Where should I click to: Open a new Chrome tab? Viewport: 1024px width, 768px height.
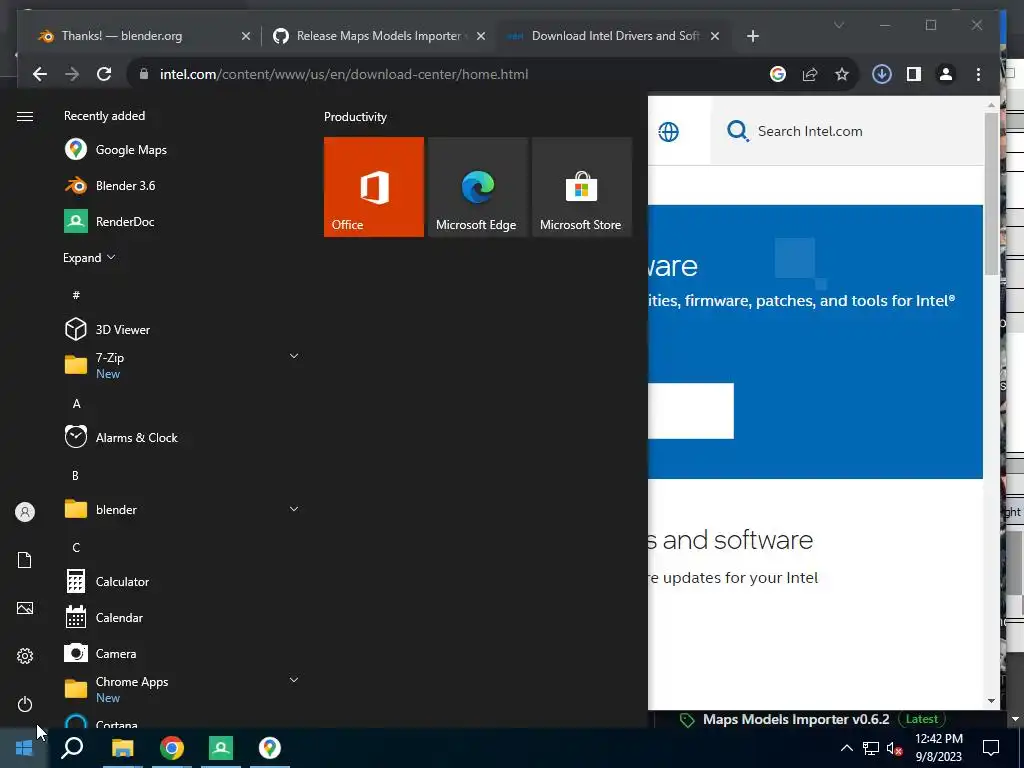click(x=753, y=36)
